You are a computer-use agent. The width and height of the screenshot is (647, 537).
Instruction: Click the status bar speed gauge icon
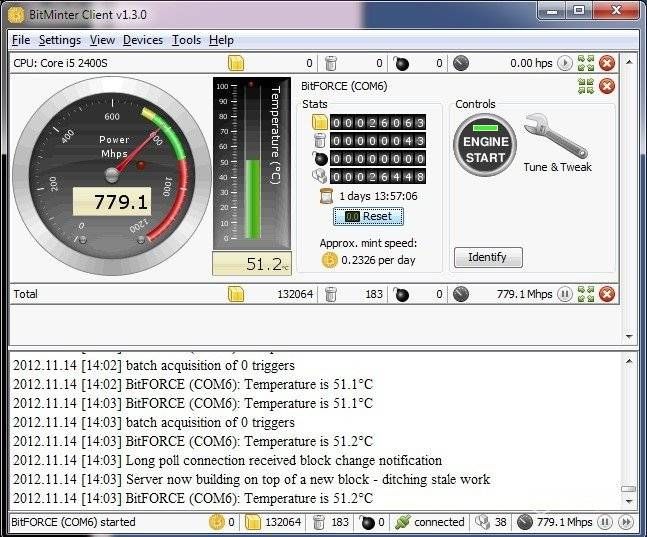pos(525,522)
